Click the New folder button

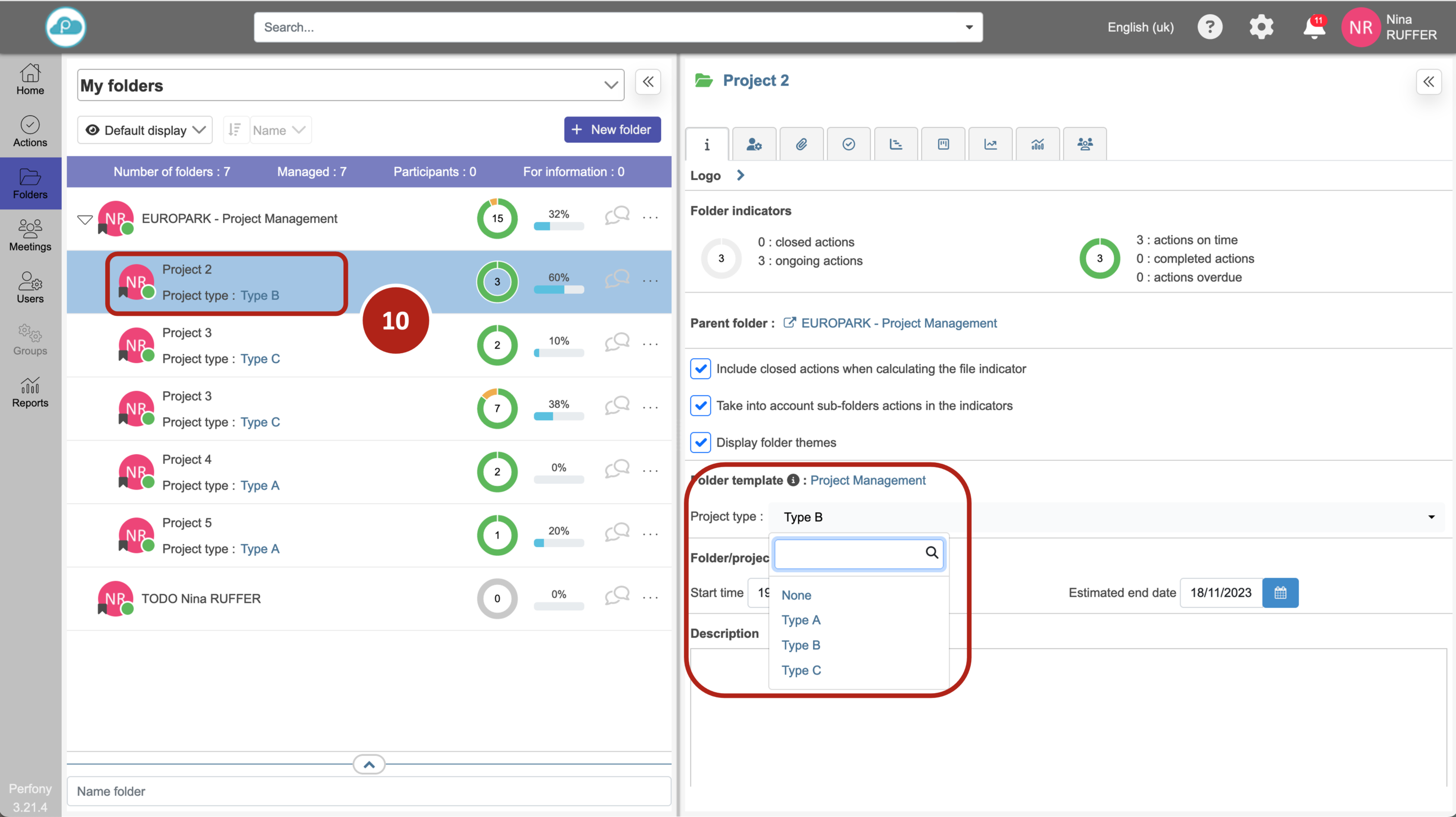click(612, 130)
